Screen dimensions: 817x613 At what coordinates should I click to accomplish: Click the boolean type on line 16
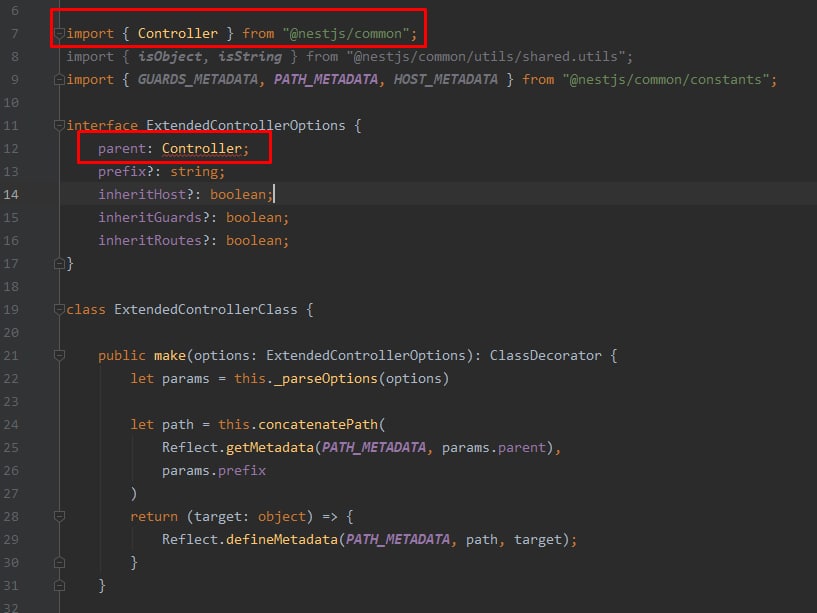[254, 240]
